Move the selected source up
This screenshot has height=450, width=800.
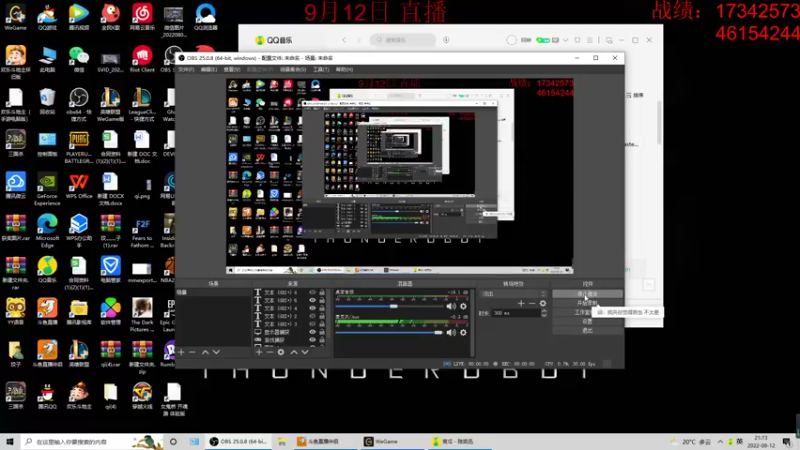(x=294, y=352)
